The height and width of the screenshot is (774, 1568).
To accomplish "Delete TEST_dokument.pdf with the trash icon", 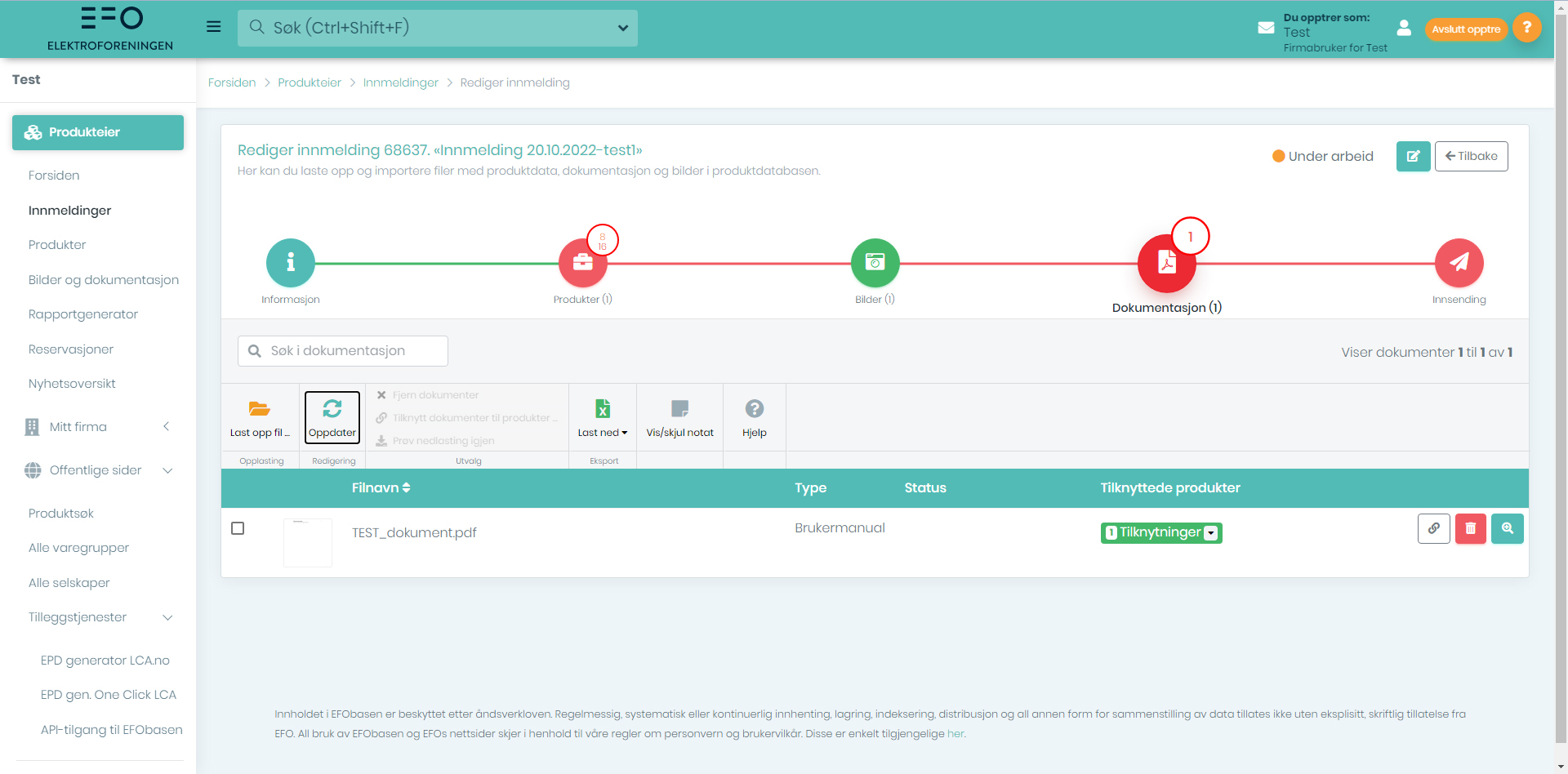I will pyautogui.click(x=1470, y=529).
